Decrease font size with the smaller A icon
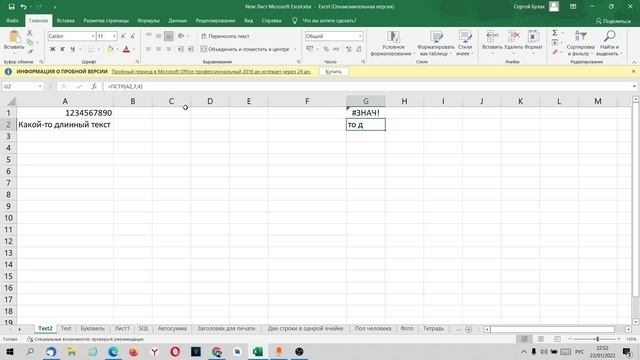 click(x=133, y=36)
